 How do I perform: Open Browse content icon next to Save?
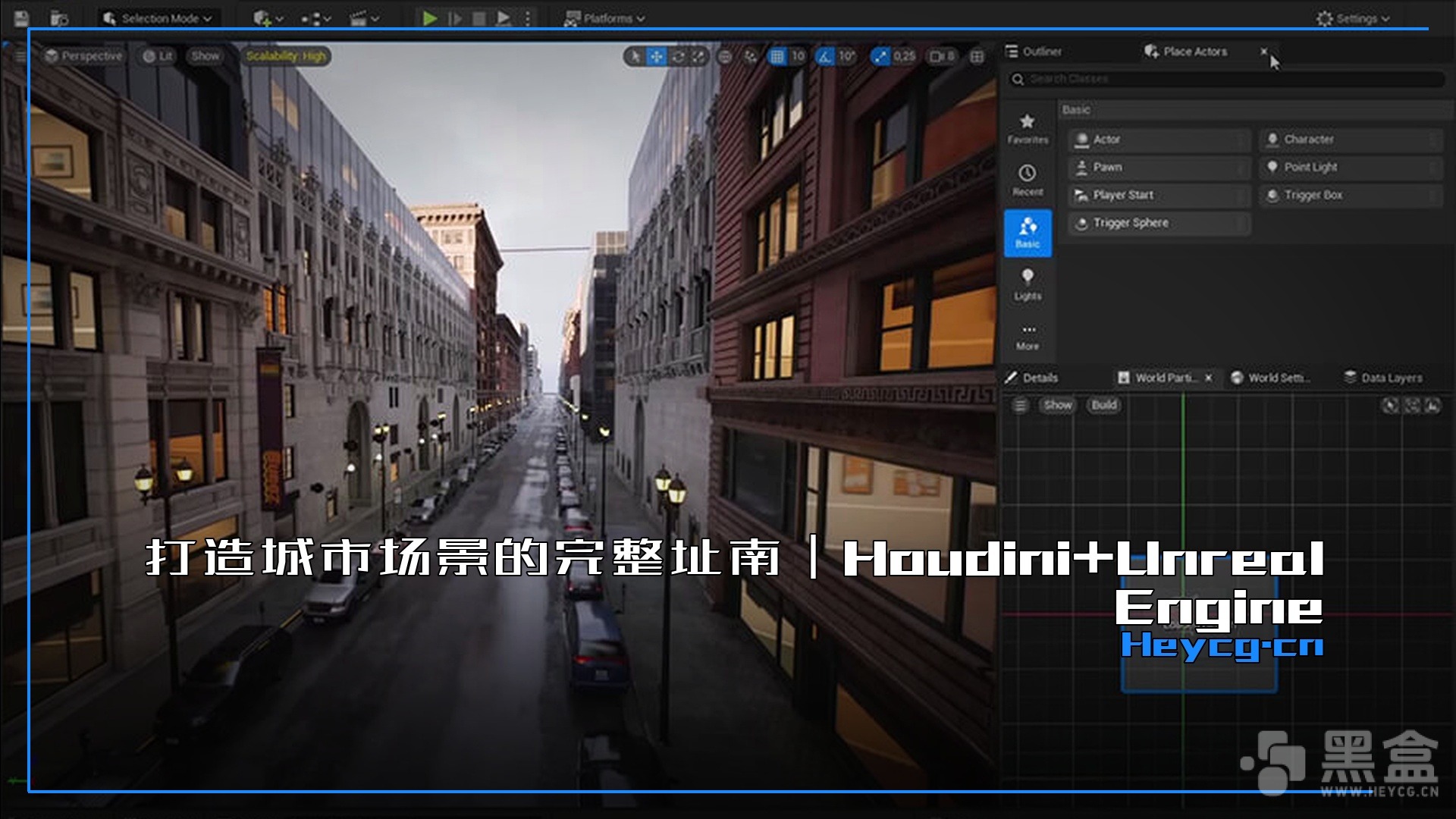59,17
